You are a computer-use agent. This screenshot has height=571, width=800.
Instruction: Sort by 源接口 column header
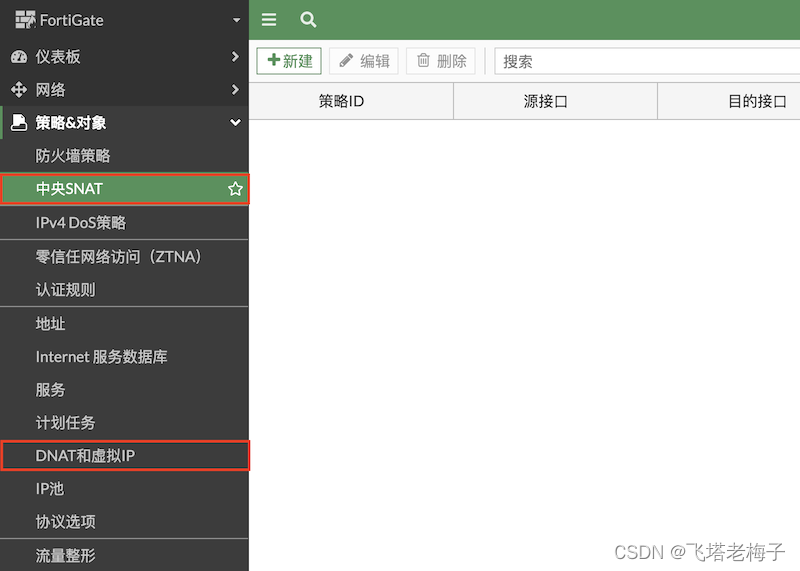pyautogui.click(x=555, y=101)
